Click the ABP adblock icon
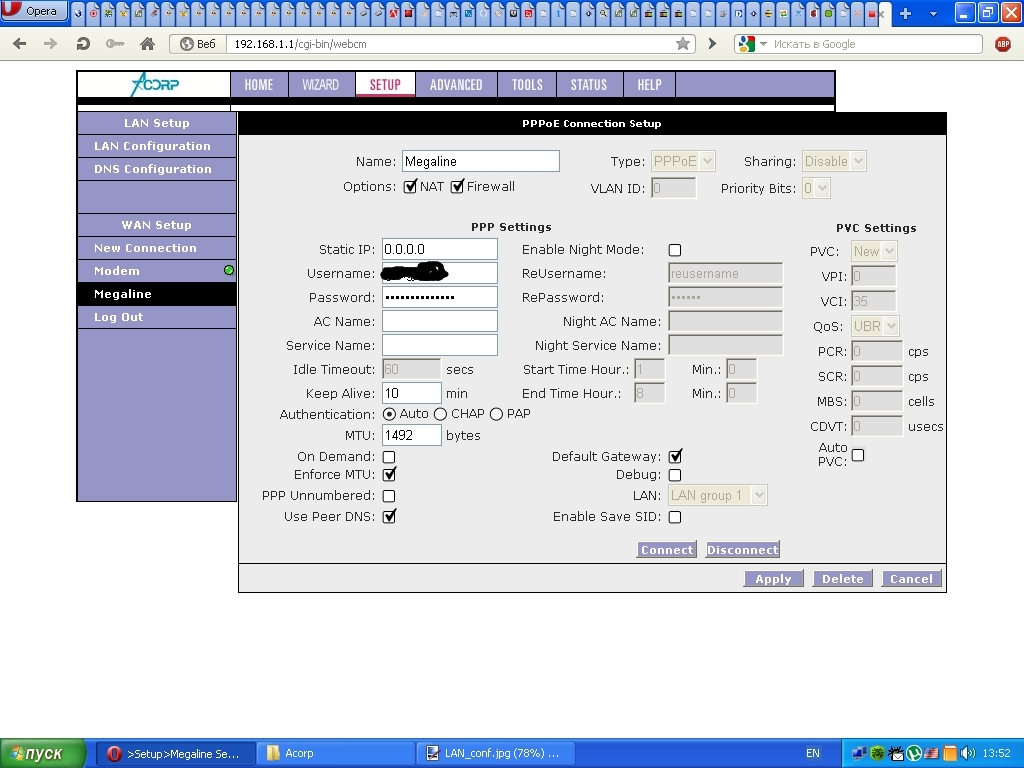1024x768 pixels. point(1003,44)
